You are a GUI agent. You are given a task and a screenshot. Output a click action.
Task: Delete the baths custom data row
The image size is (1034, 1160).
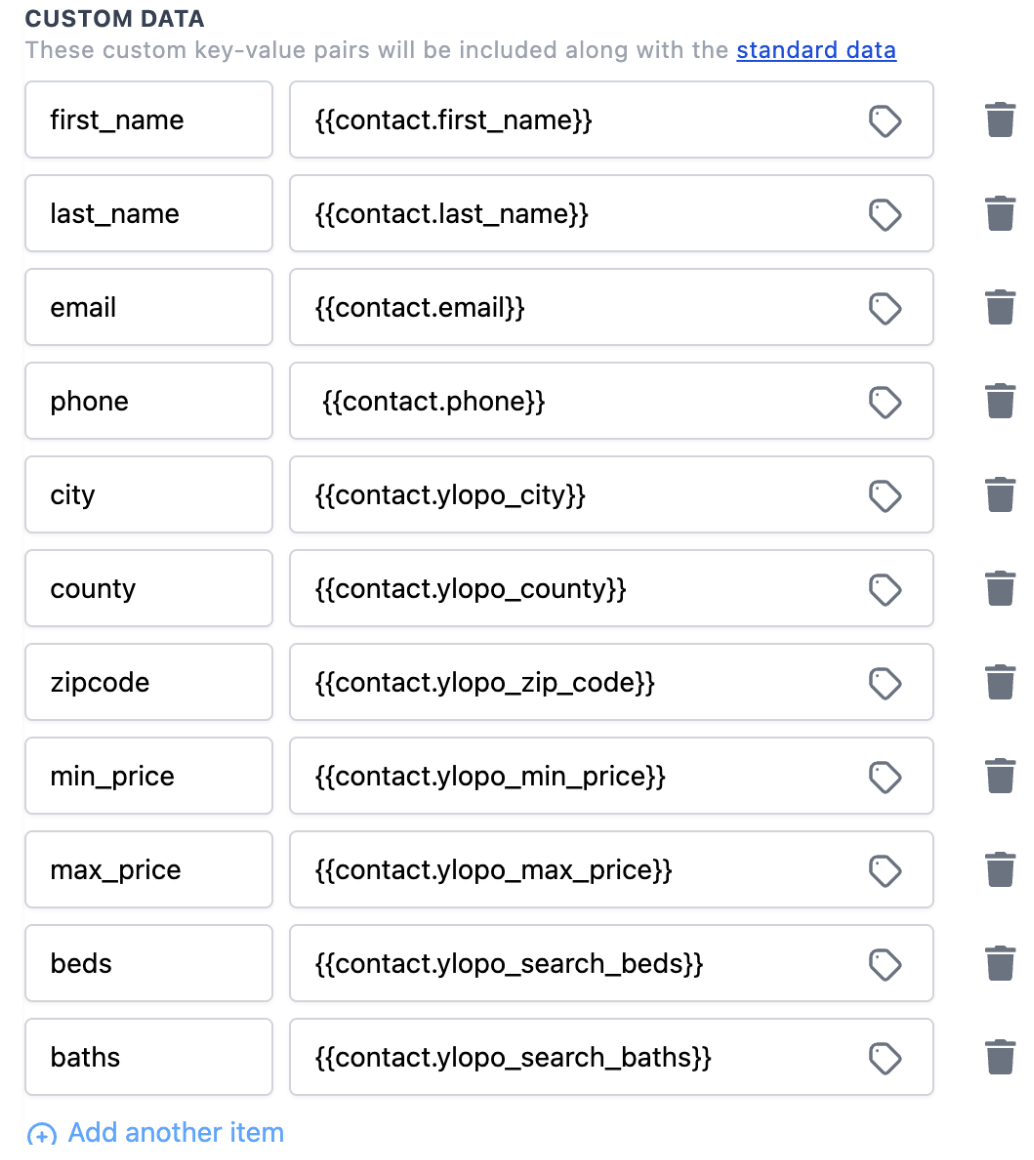(x=1000, y=1057)
